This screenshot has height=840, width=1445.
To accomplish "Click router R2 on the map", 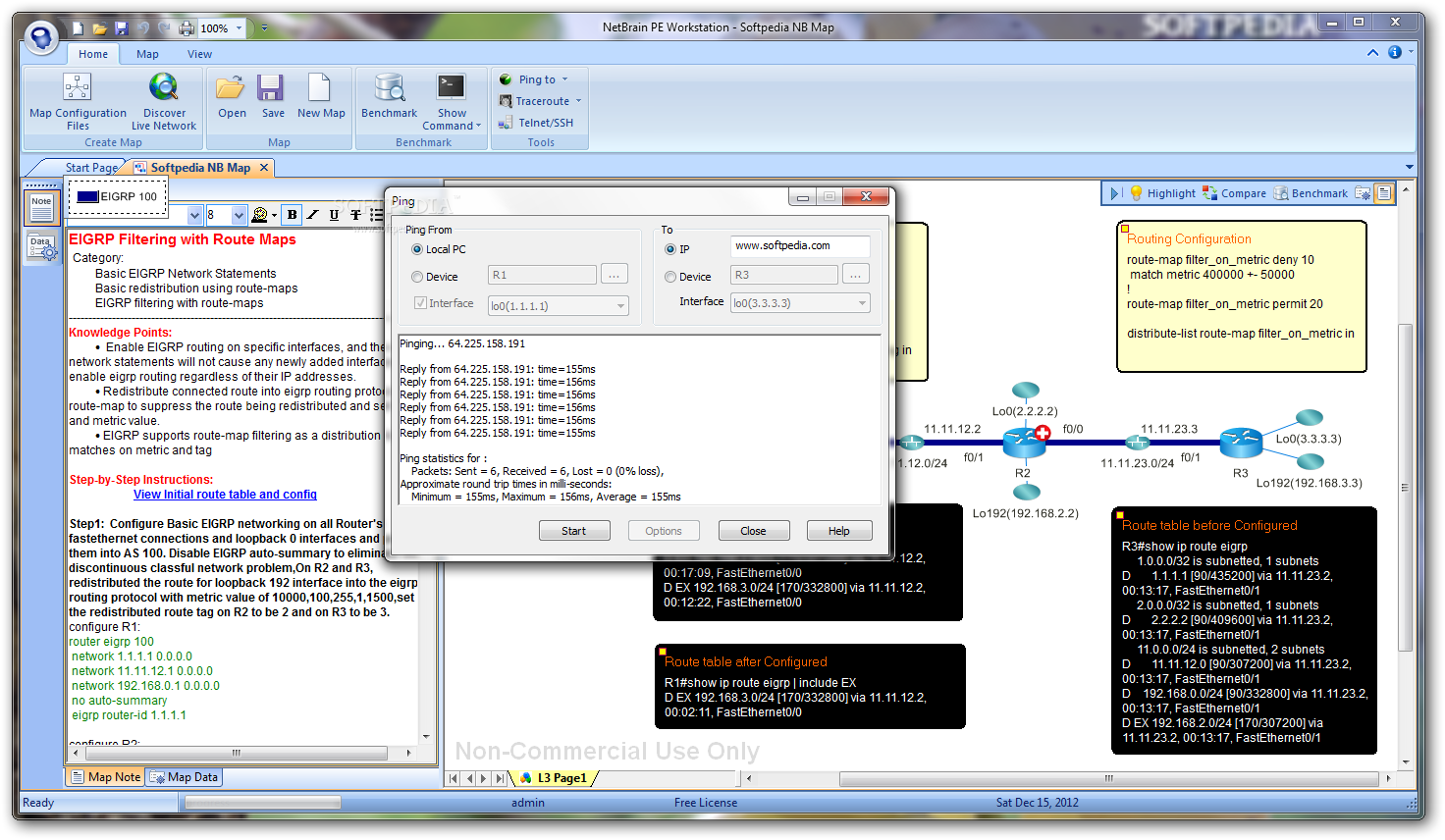I will click(1024, 442).
